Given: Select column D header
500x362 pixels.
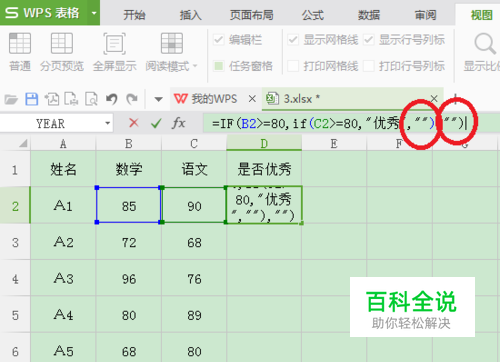Looking at the screenshot, I should pyautogui.click(x=264, y=144).
